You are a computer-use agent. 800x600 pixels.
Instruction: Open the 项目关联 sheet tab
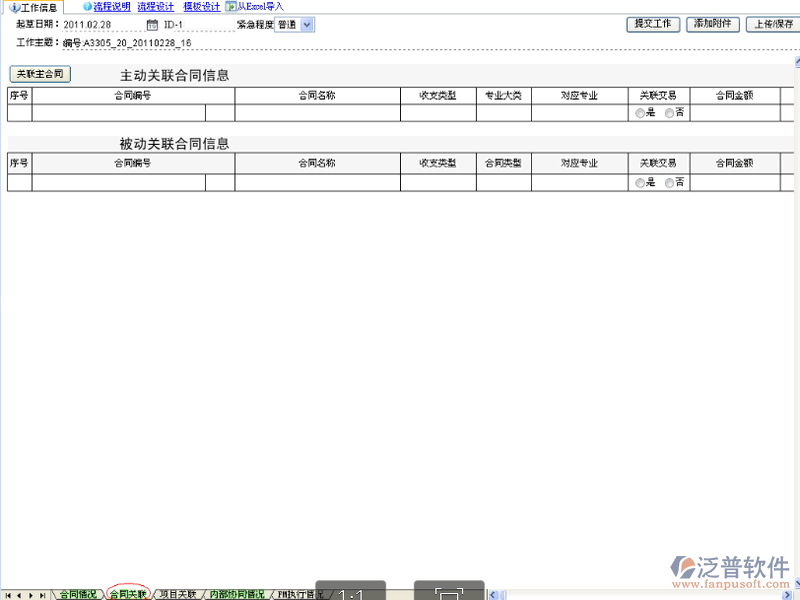[179, 594]
